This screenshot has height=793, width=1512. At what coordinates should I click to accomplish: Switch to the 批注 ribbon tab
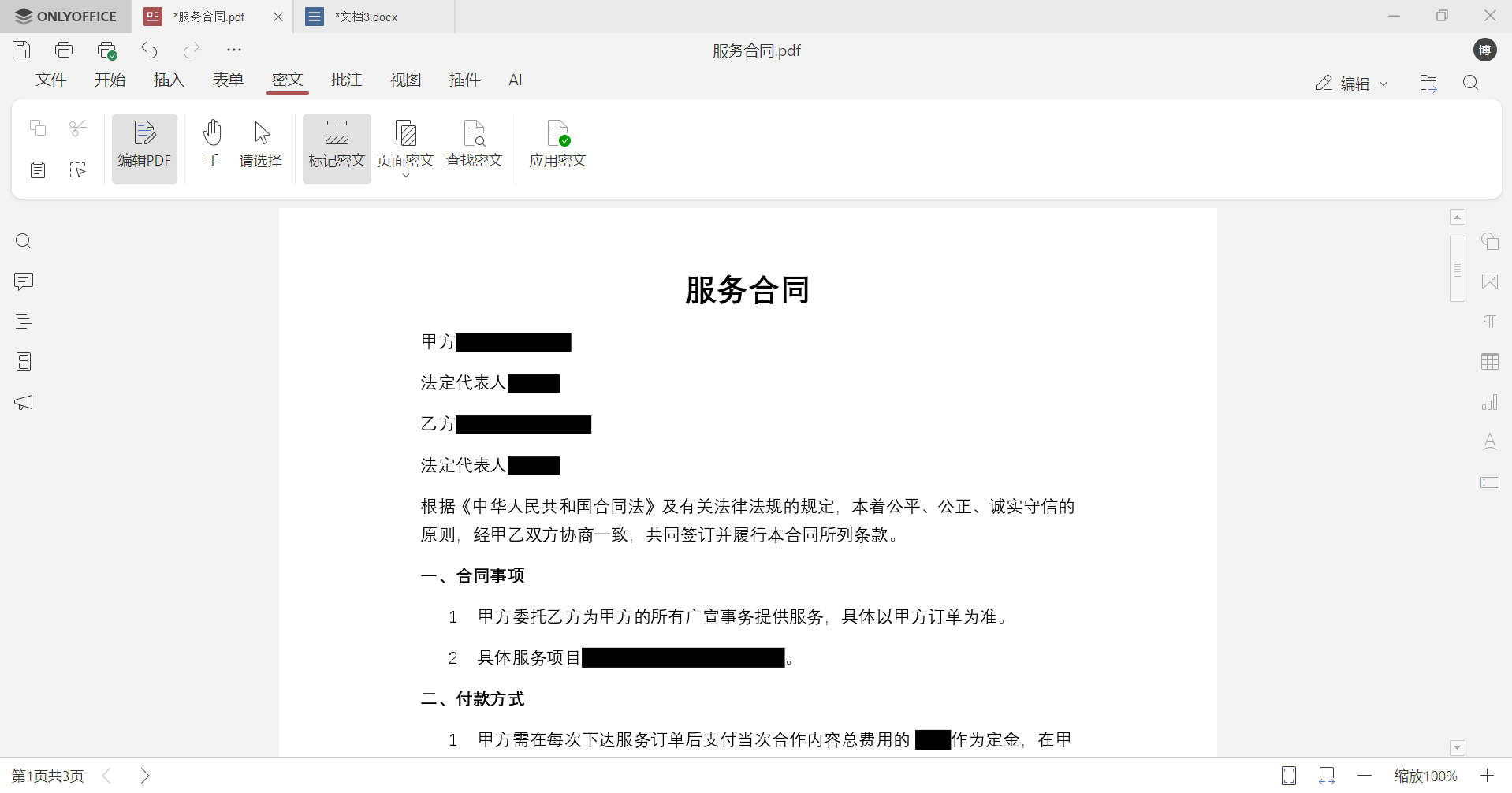(x=346, y=80)
